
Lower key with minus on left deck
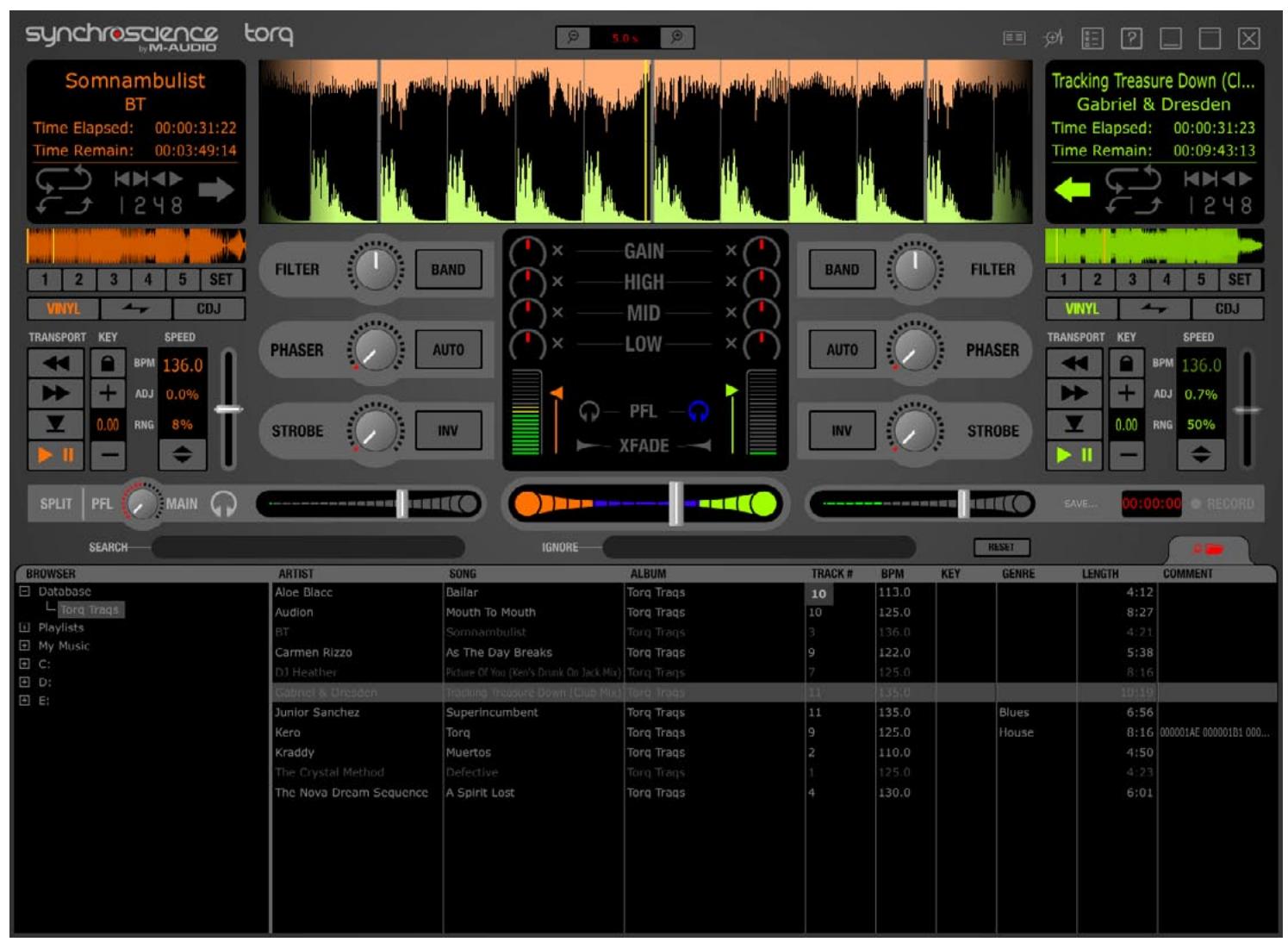pyautogui.click(x=108, y=454)
